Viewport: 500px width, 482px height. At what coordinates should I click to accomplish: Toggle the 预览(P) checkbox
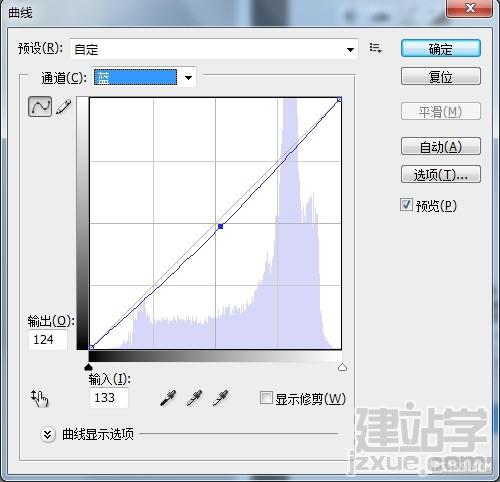[x=406, y=205]
